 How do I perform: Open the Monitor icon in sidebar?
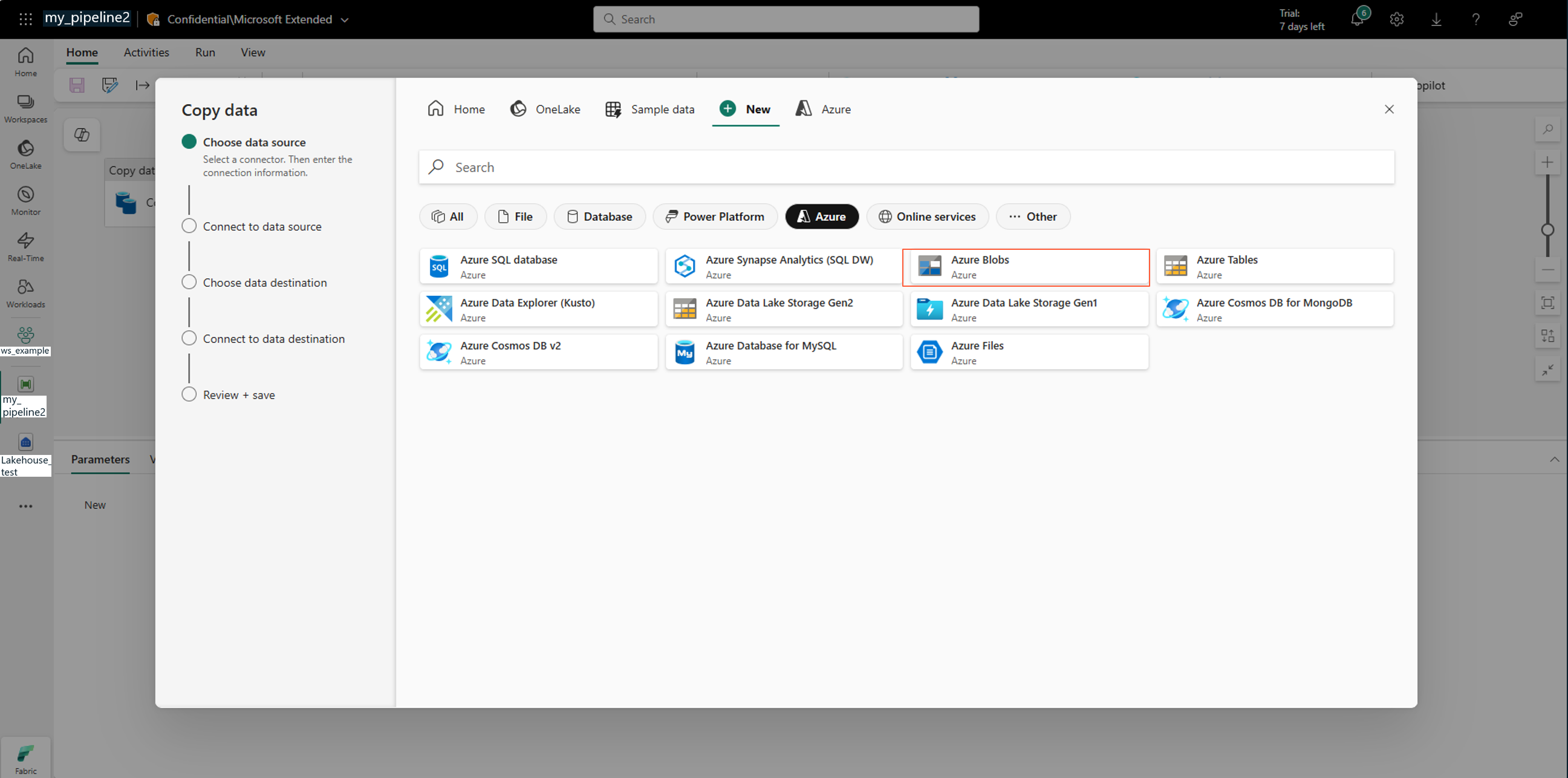coord(25,200)
